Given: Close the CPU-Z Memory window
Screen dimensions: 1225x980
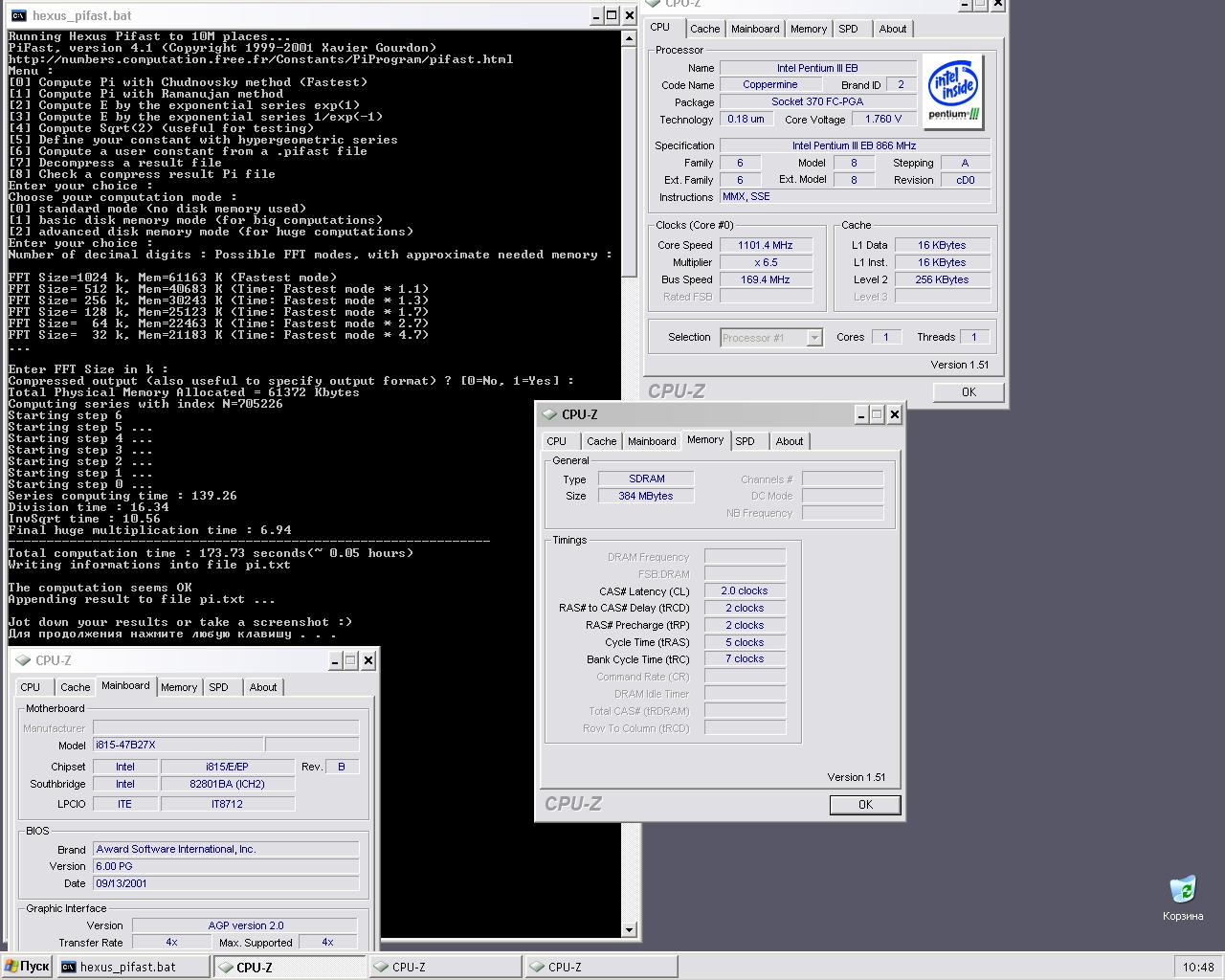Looking at the screenshot, I should (x=895, y=414).
